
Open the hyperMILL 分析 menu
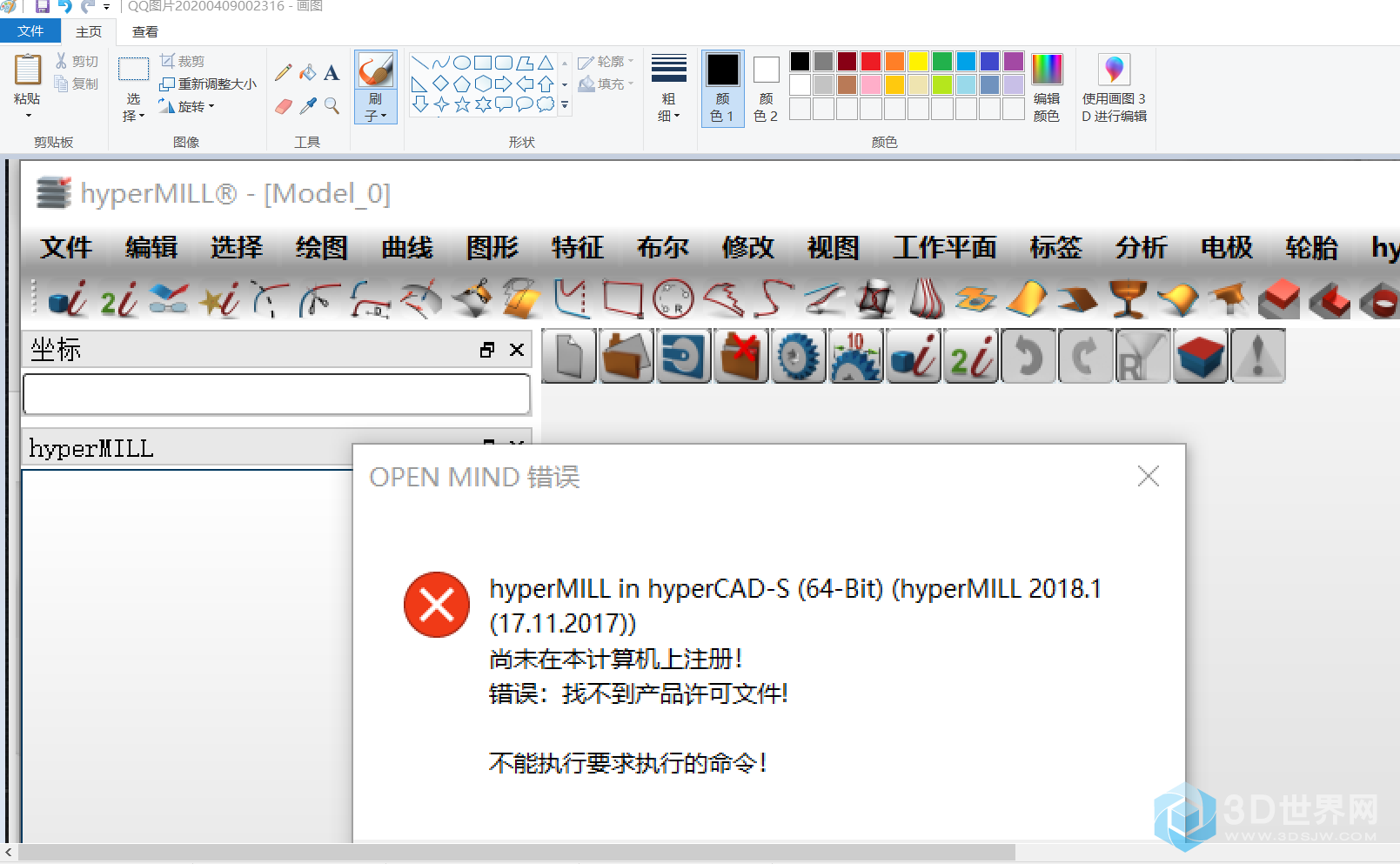[x=1142, y=248]
